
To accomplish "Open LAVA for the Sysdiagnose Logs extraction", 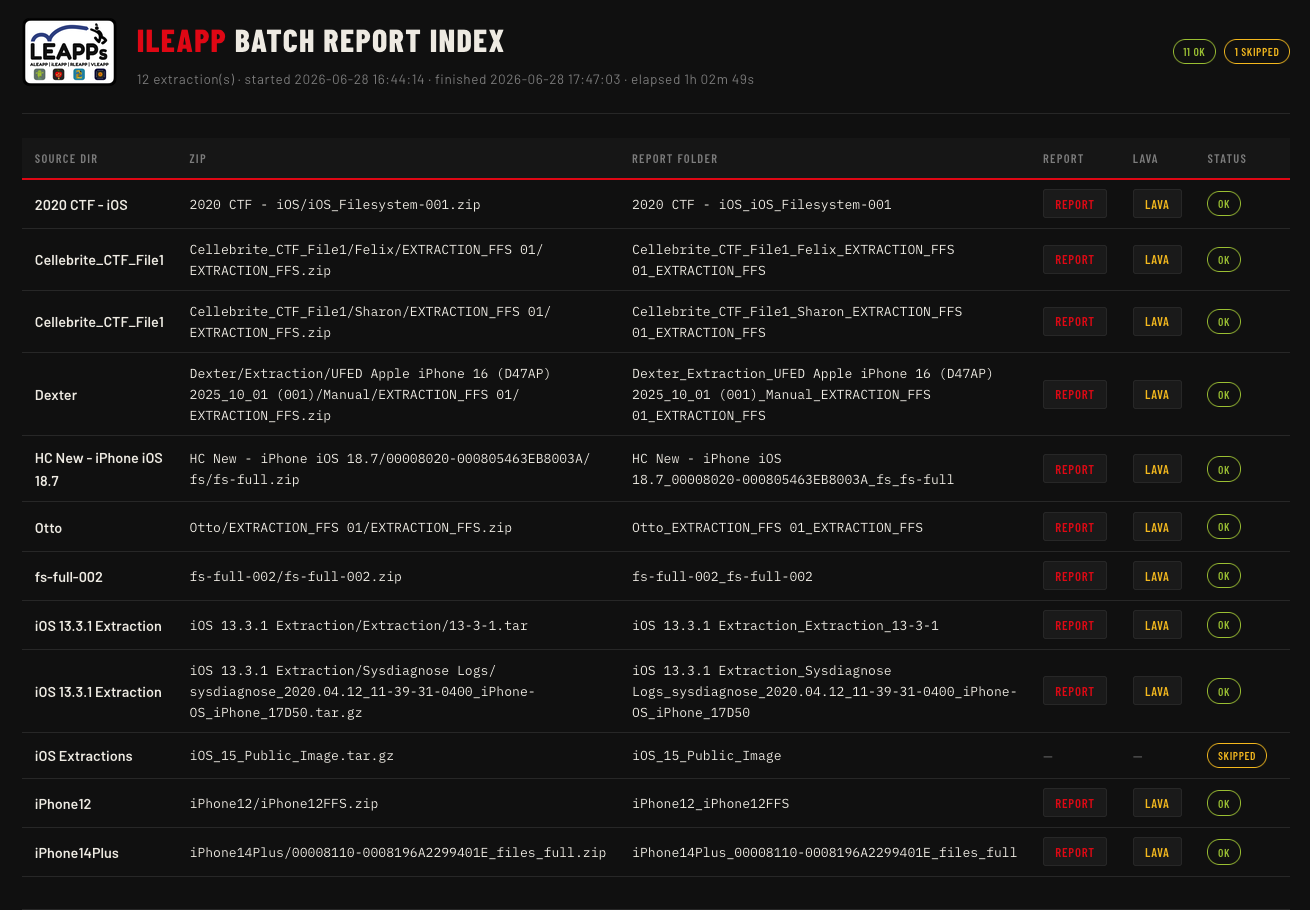I will [x=1157, y=691].
